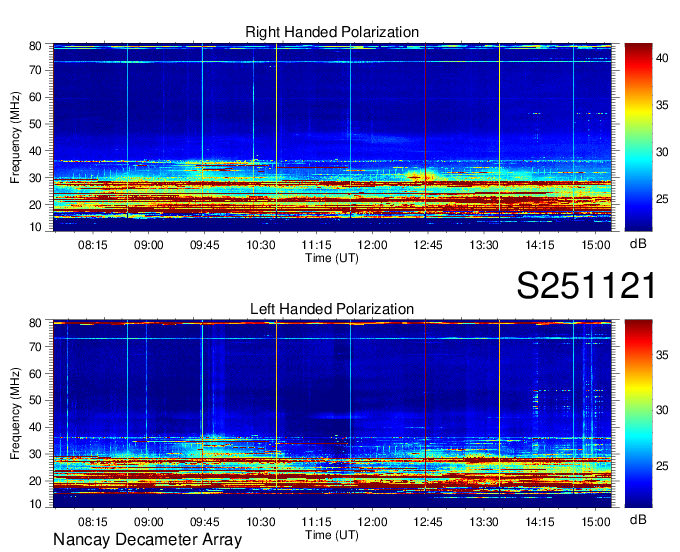The image size is (680, 552).
Task: Click the Time (UT) label under lower plot
Action: tap(332, 534)
